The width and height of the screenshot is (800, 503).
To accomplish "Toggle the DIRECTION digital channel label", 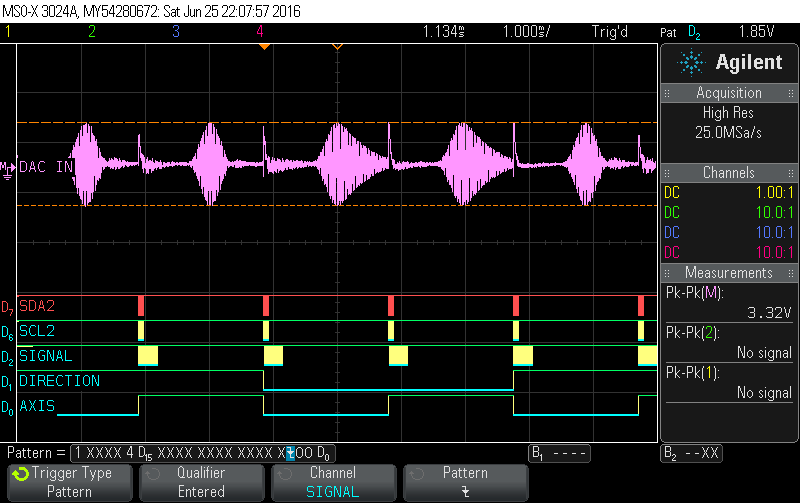I will [59, 381].
